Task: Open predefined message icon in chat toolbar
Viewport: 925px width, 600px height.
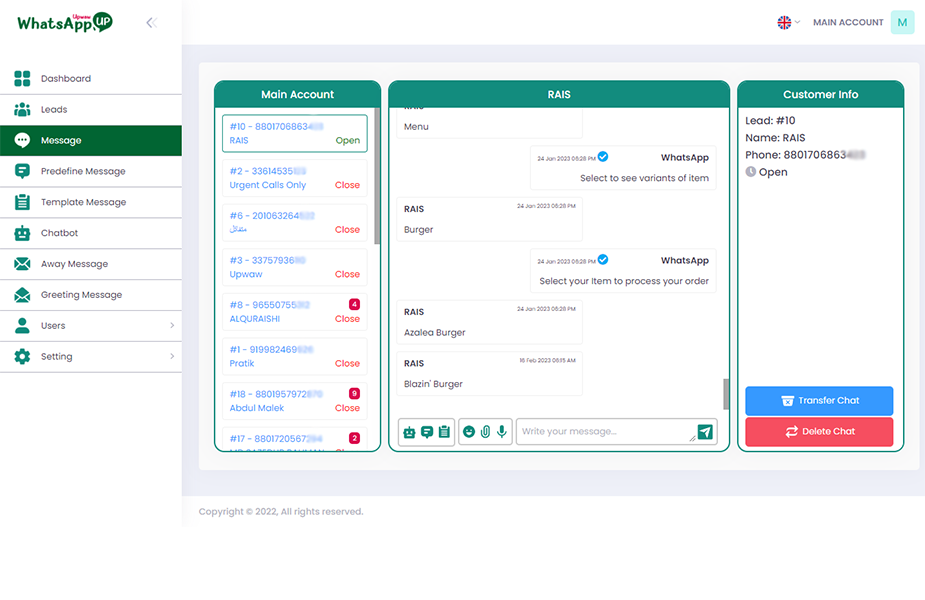Action: tap(427, 432)
